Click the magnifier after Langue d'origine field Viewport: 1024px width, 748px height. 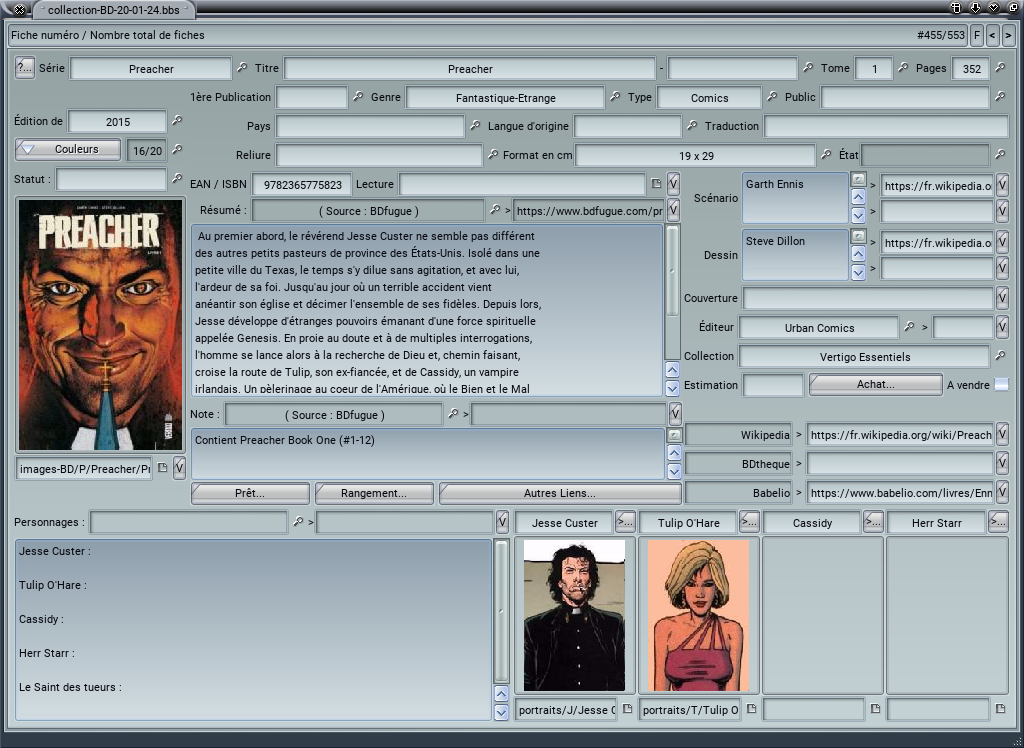pyautogui.click(x=692, y=125)
